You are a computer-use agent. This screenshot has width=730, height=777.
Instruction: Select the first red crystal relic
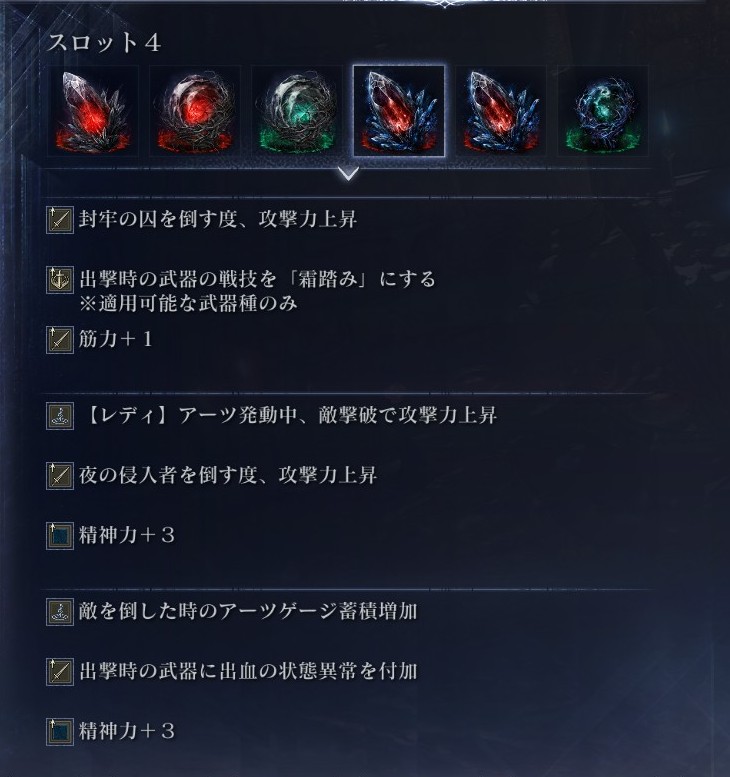94,111
